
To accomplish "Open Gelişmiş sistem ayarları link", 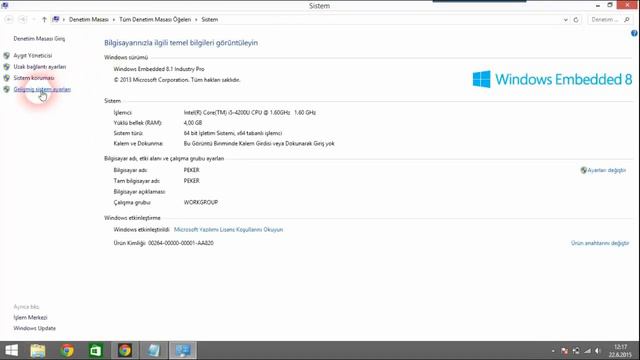I will 42,89.
